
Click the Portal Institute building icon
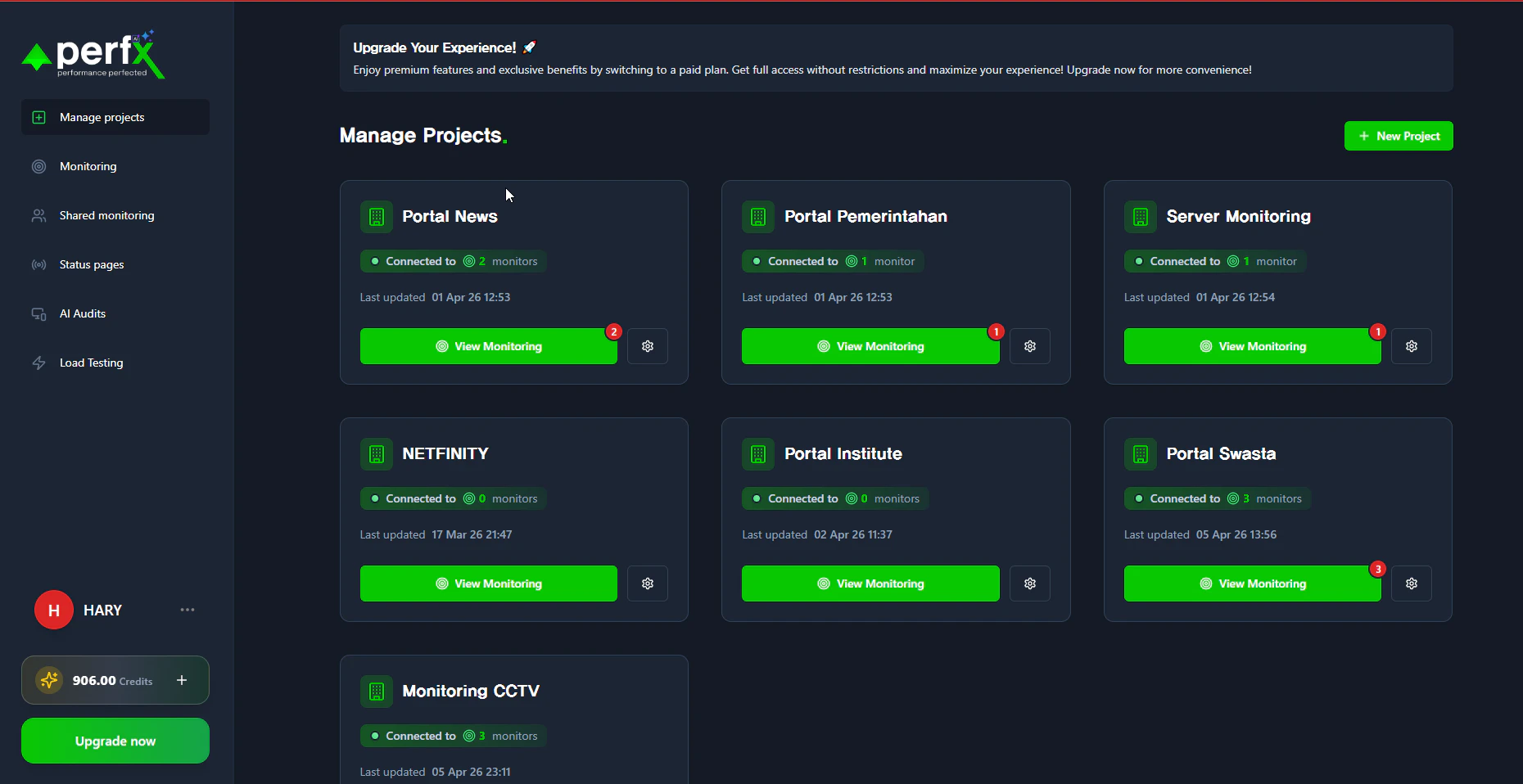coord(758,454)
